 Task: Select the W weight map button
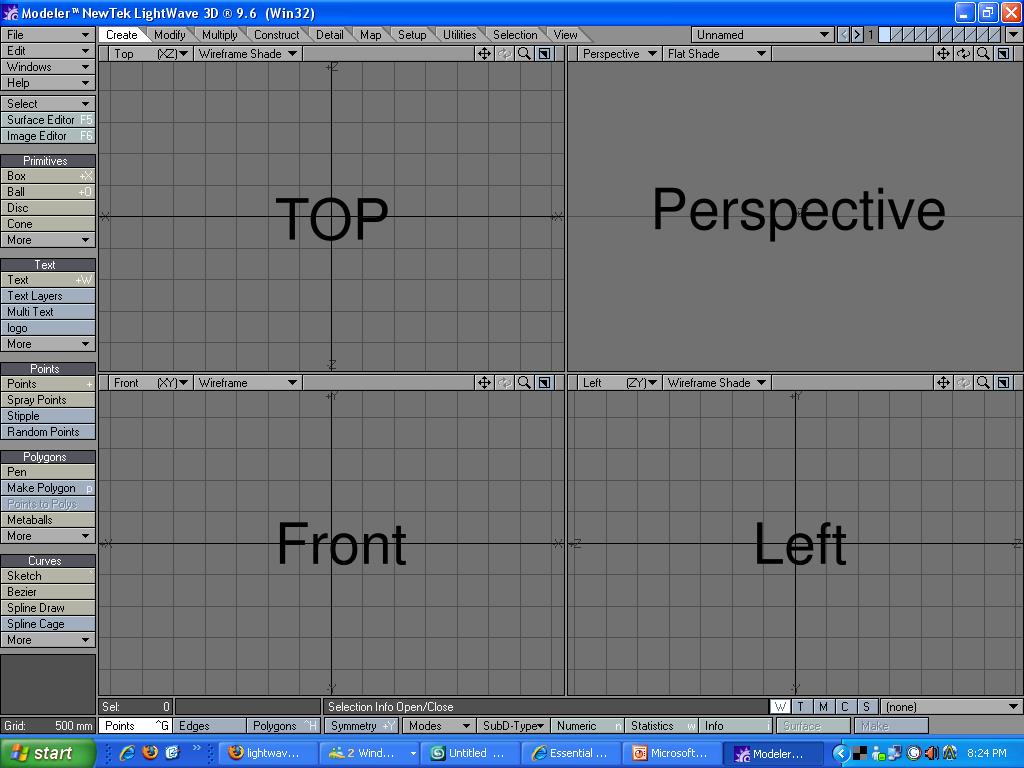click(x=780, y=707)
